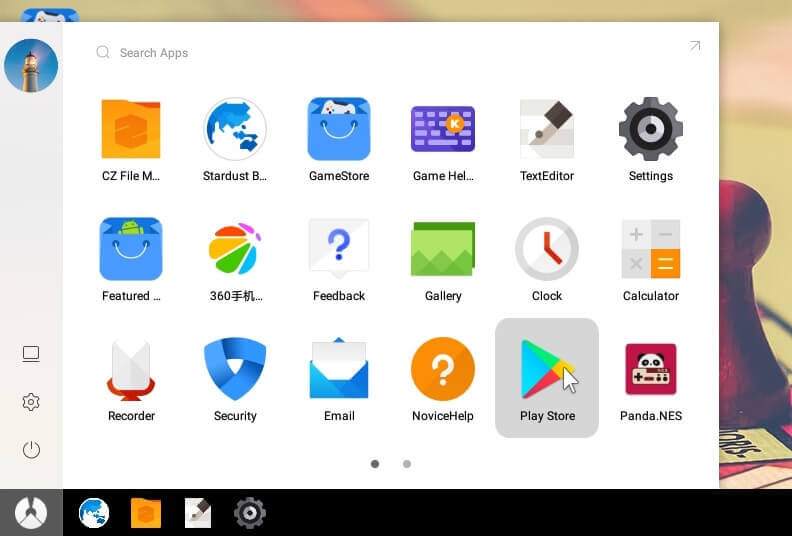Image resolution: width=792 pixels, height=537 pixels.
Task: Open settings gear on taskbar
Action: [x=250, y=513]
